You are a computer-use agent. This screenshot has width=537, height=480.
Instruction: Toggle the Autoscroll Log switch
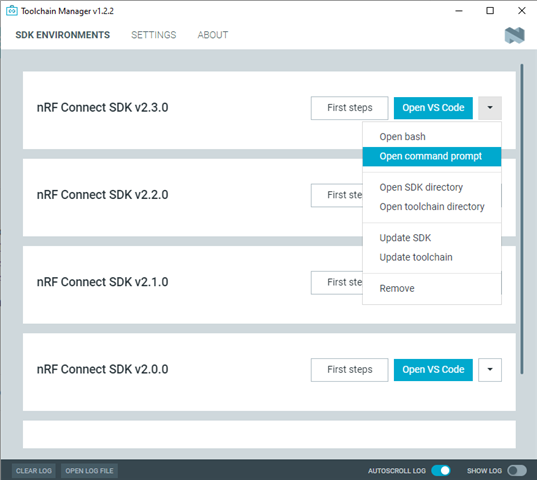[x=440, y=471]
